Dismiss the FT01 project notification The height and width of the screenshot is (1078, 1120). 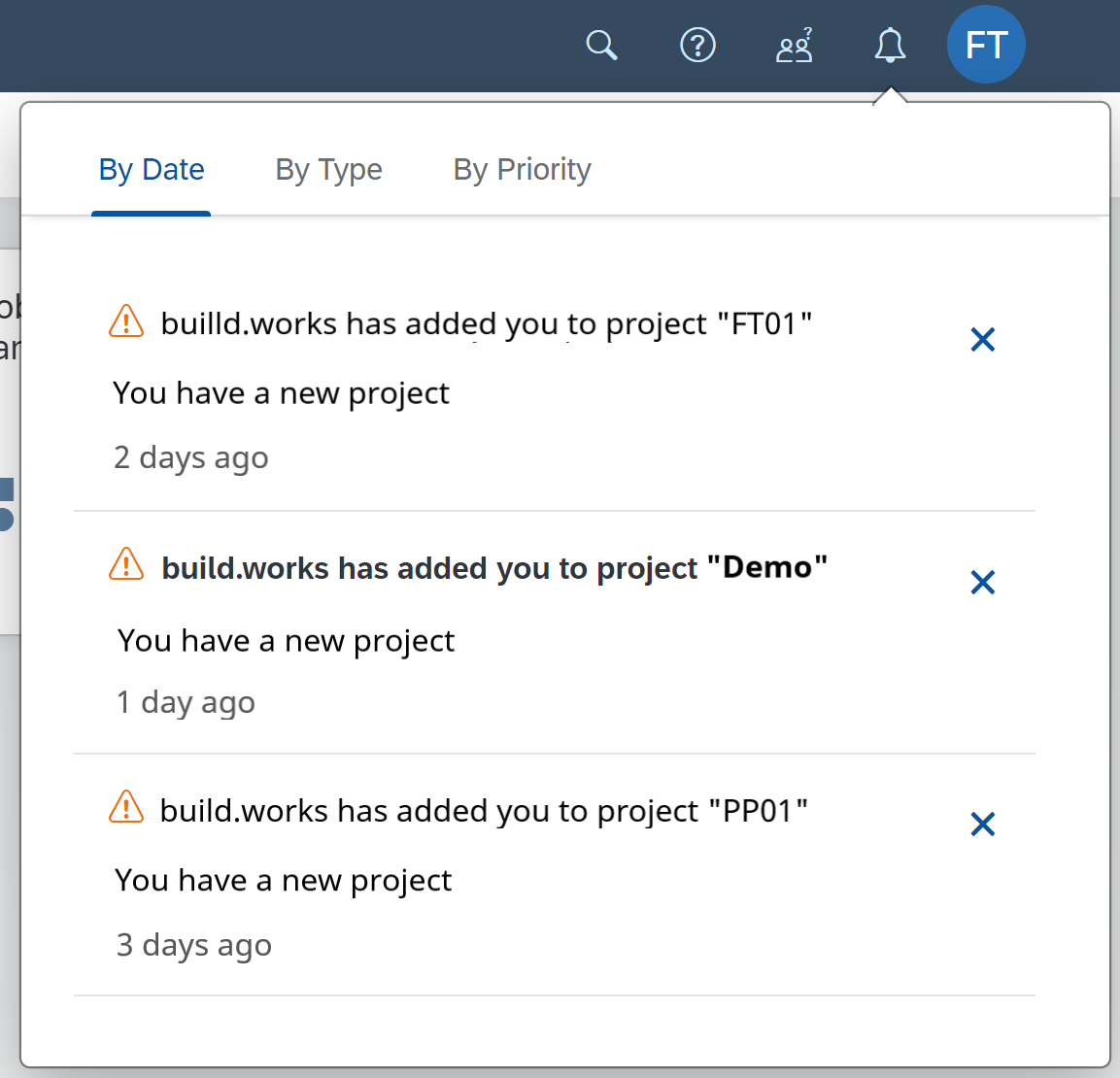(983, 339)
